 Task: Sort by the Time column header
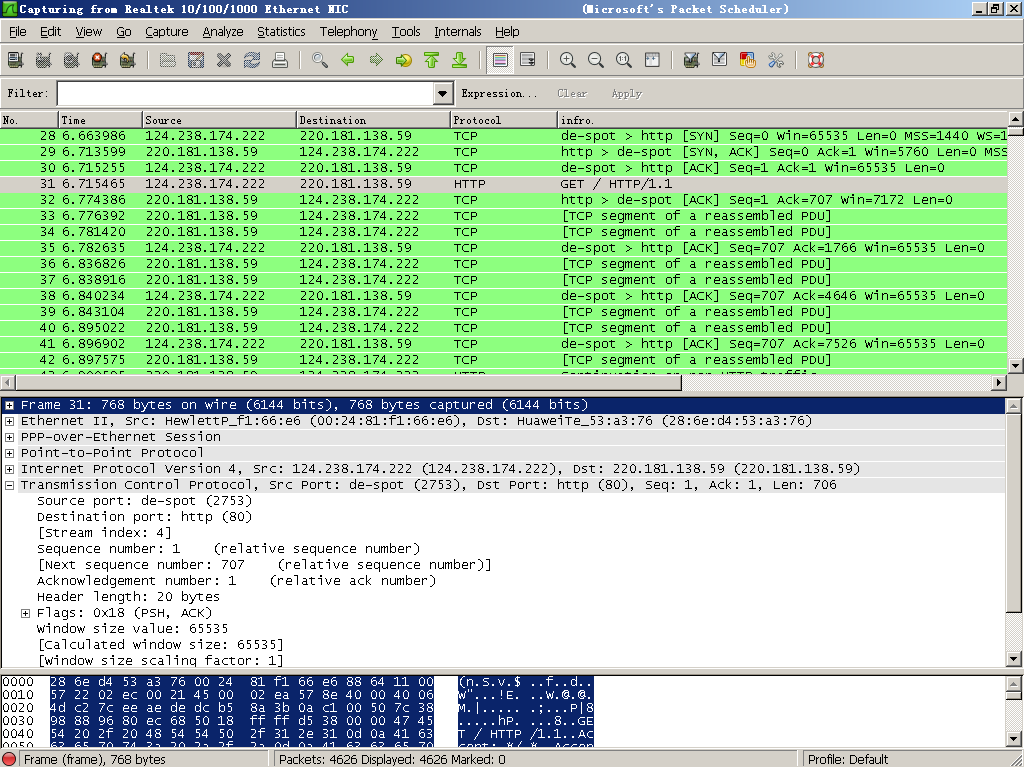100,120
